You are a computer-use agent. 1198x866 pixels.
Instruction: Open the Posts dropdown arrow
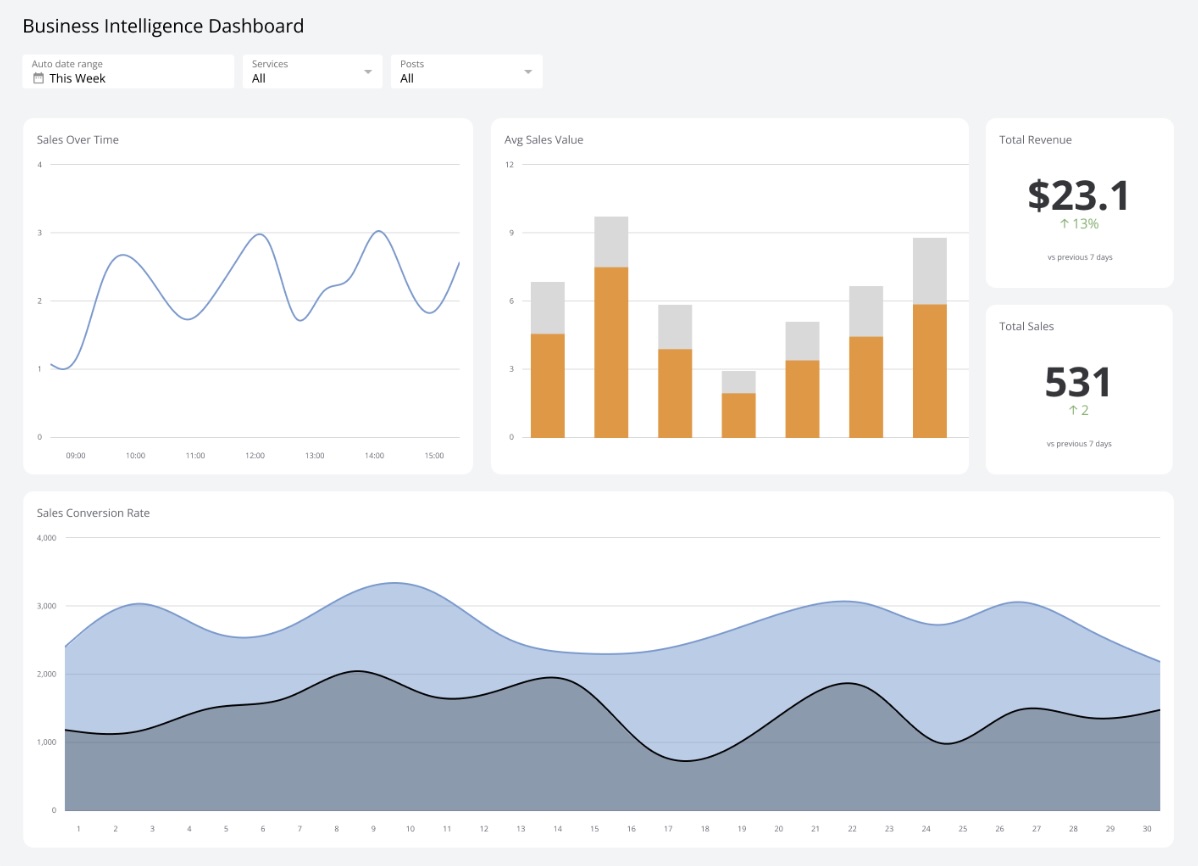527,71
